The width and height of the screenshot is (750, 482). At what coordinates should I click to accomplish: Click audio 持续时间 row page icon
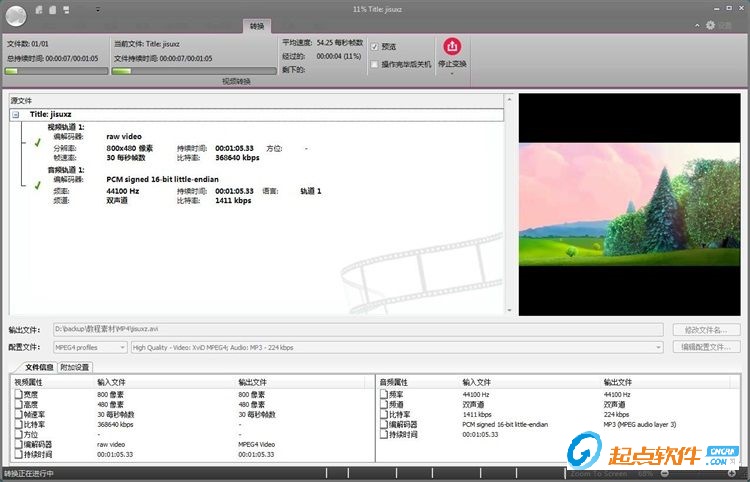pos(384,435)
